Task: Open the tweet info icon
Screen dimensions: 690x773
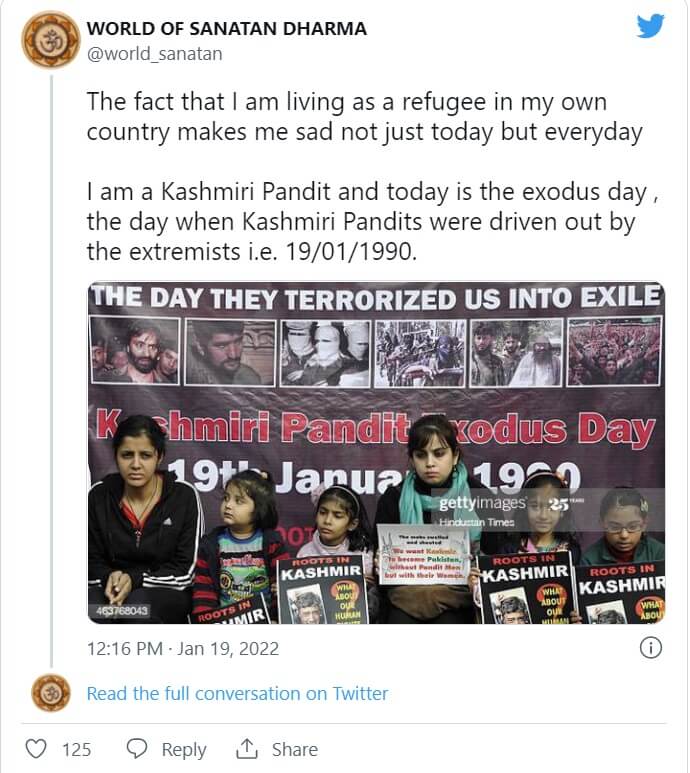Action: click(x=650, y=648)
